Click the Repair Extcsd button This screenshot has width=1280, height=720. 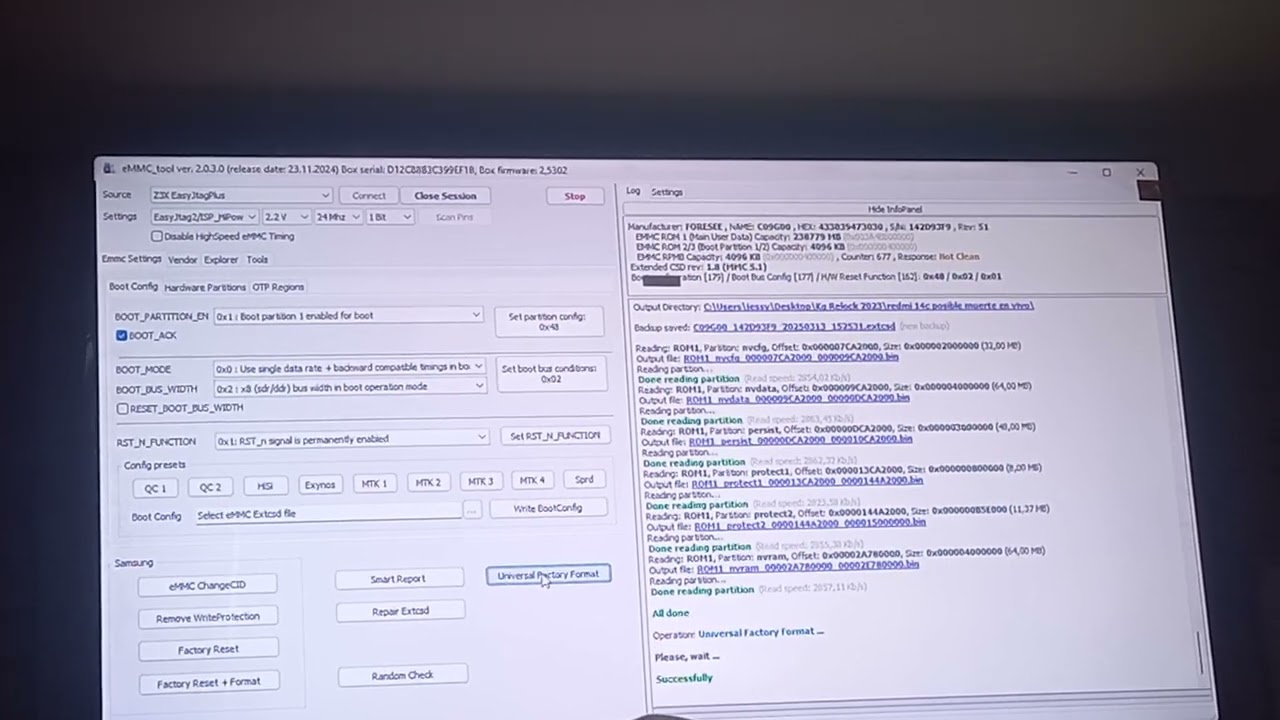click(400, 611)
